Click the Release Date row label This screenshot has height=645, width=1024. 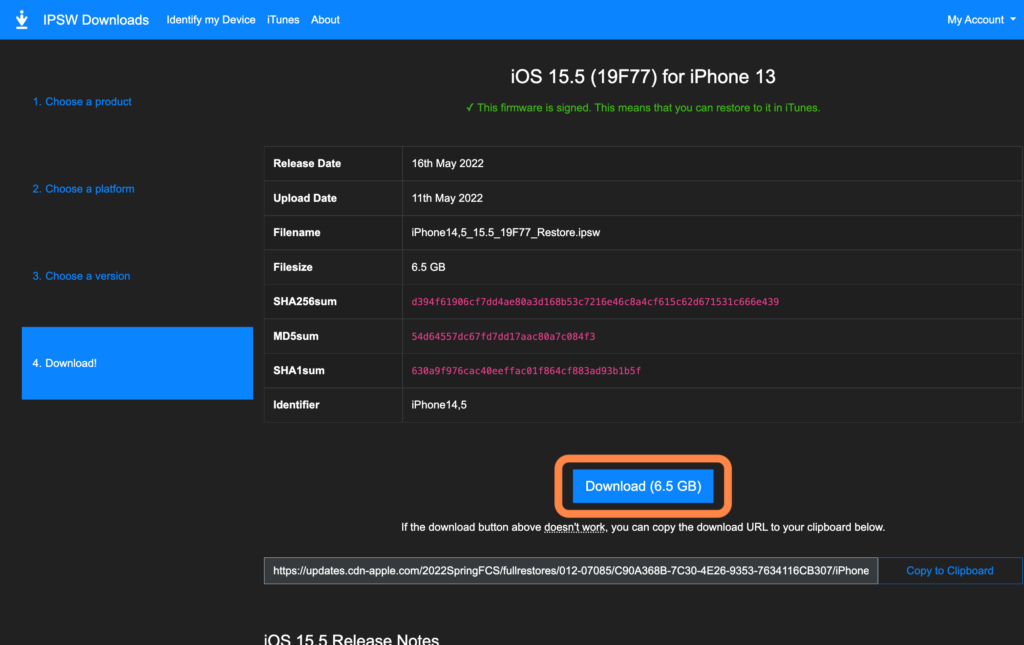tap(307, 163)
